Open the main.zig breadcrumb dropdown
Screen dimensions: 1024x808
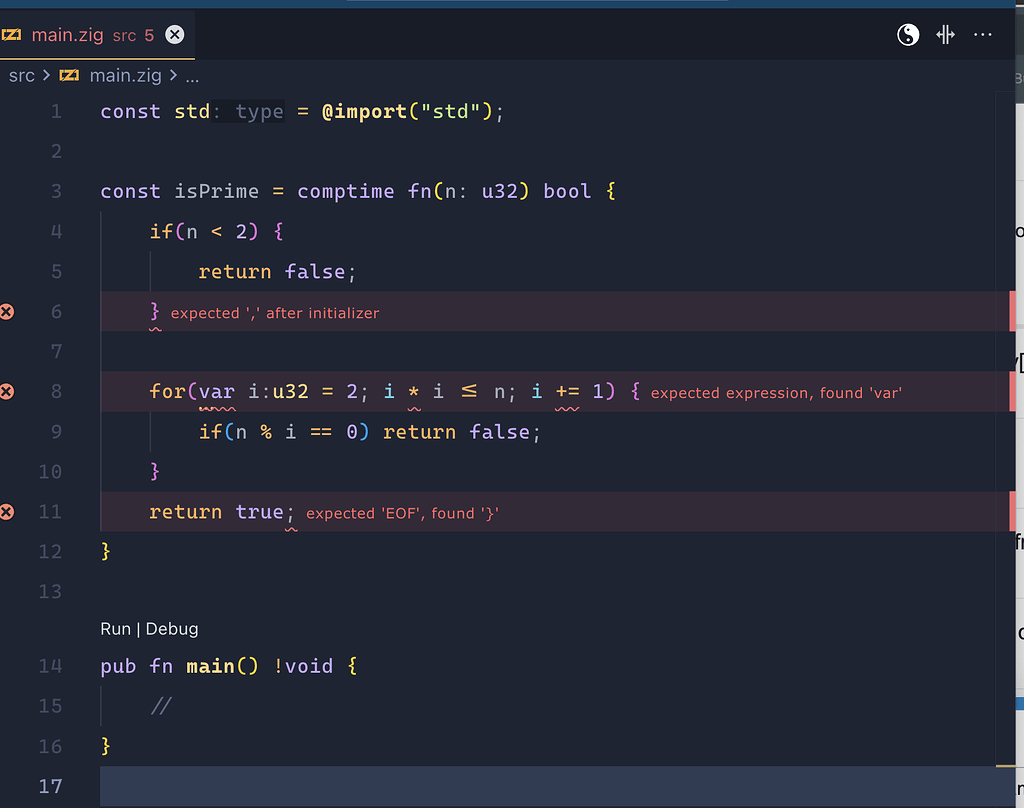pyautogui.click(x=127, y=75)
